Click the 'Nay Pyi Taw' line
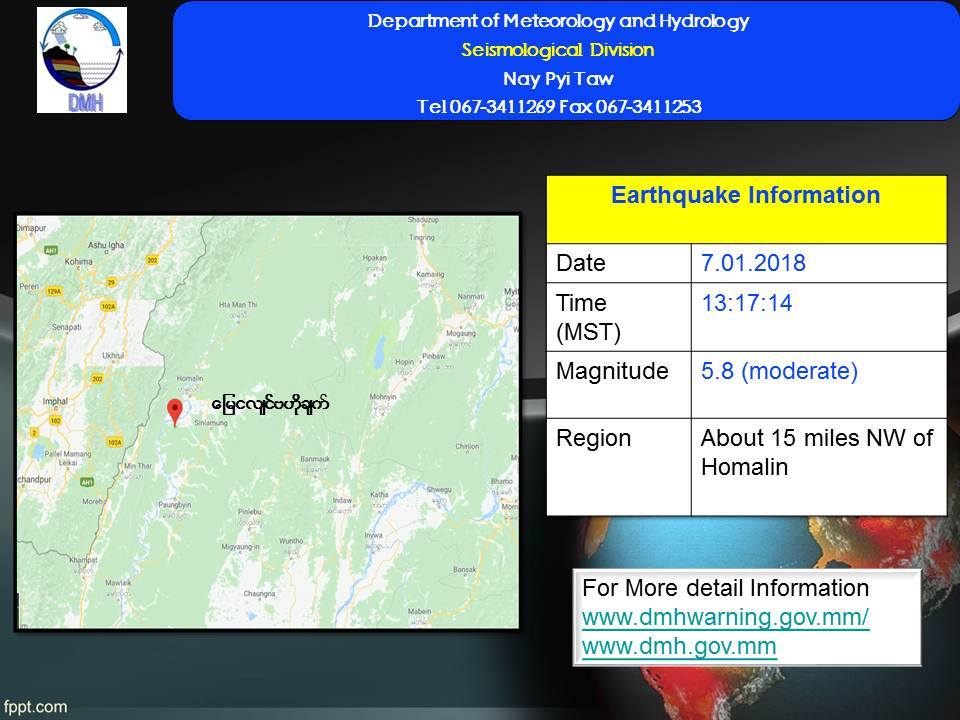960x720 pixels. [x=558, y=78]
